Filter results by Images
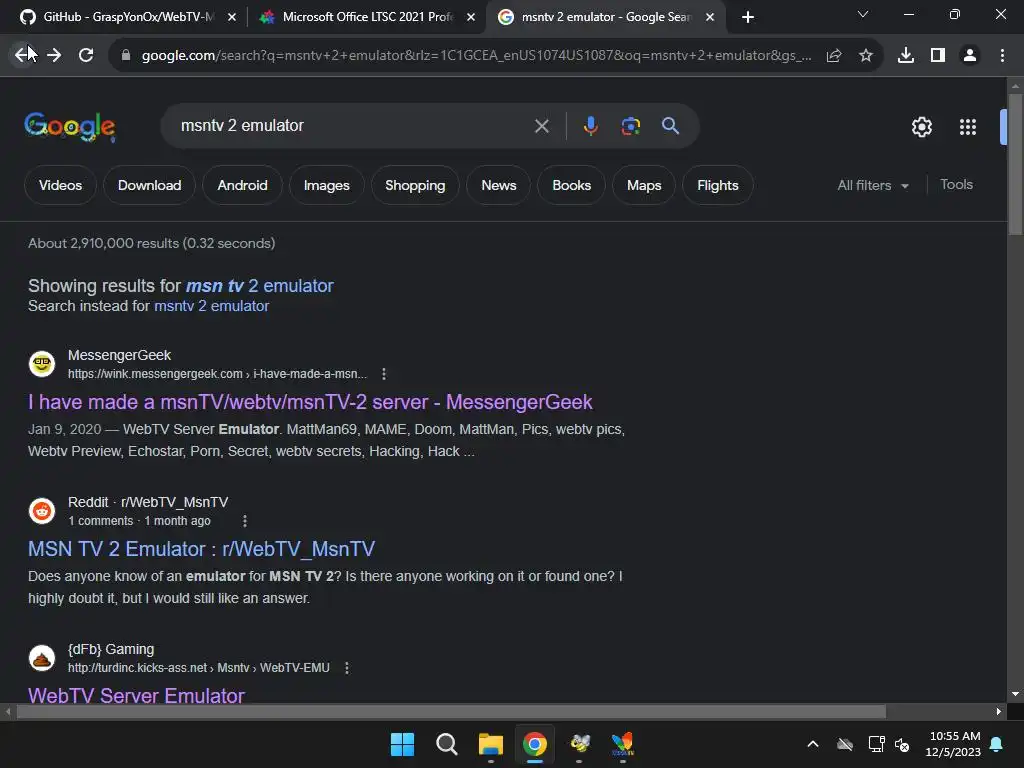The height and width of the screenshot is (768, 1024). [327, 185]
